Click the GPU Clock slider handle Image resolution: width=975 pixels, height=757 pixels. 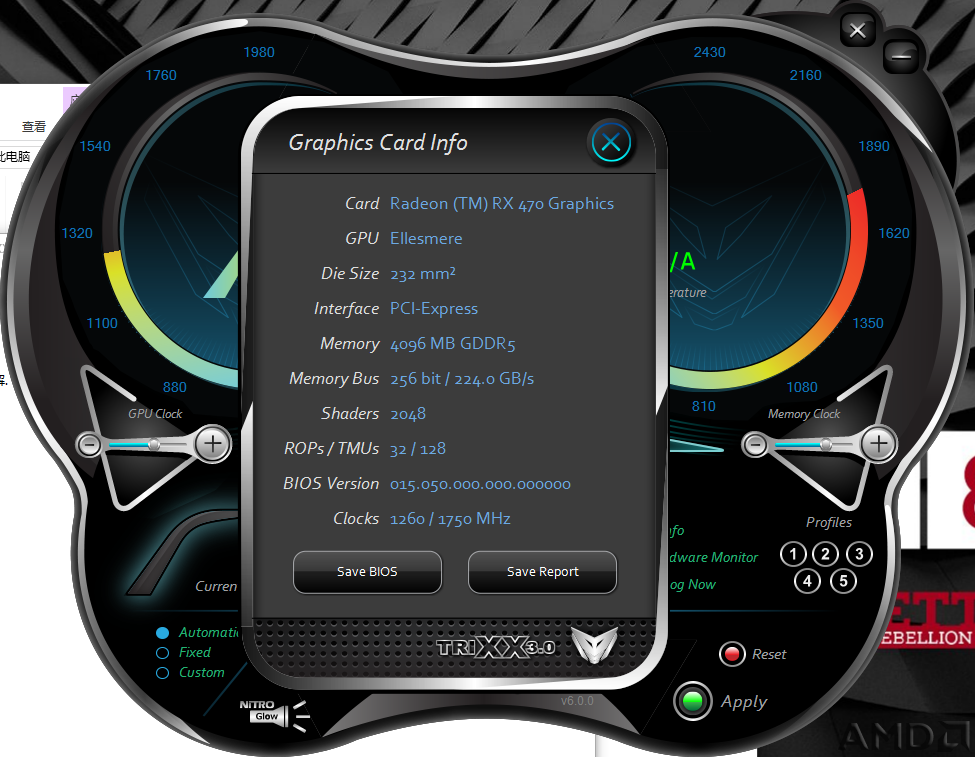click(154, 444)
